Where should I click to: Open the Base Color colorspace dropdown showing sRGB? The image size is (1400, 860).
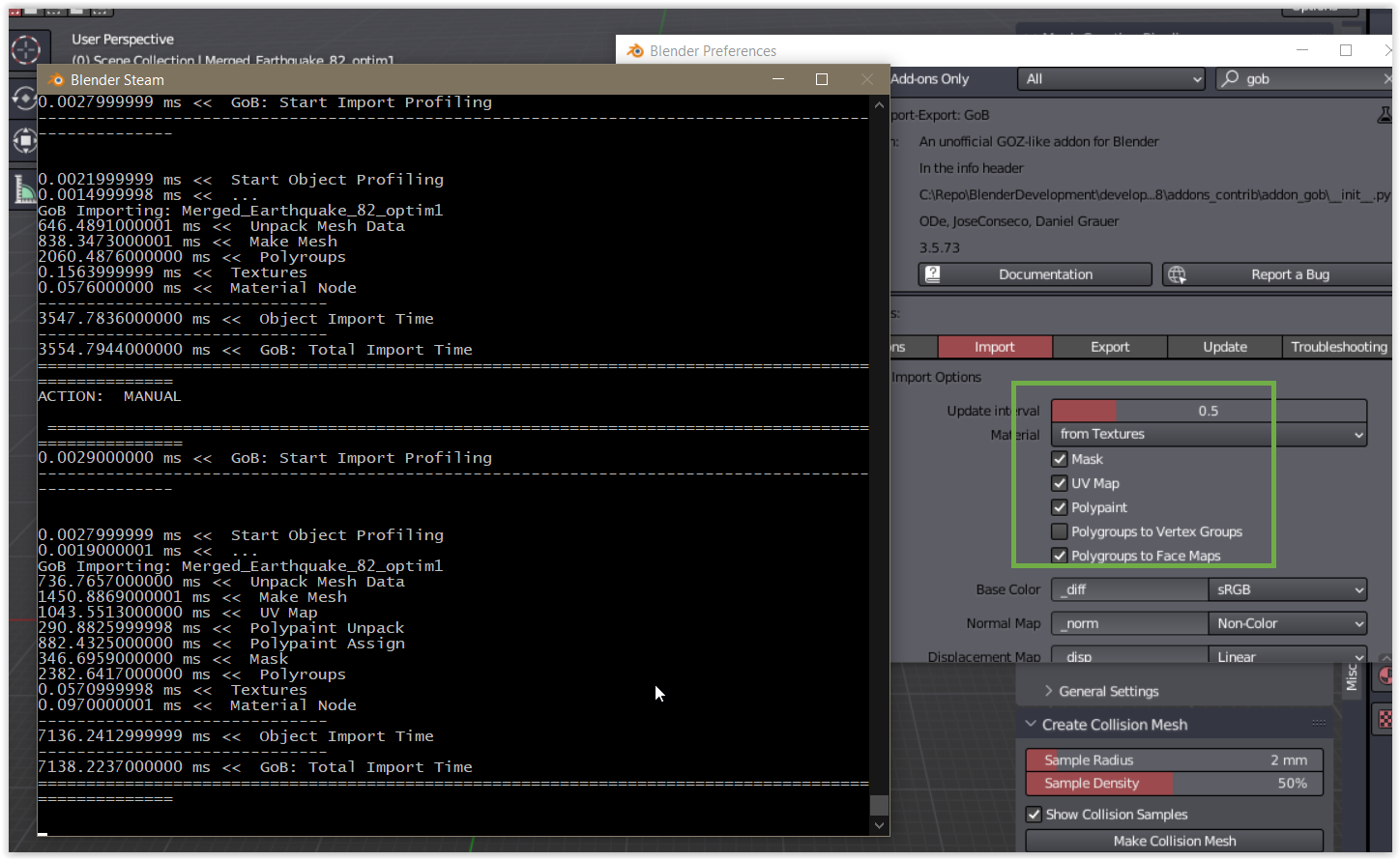[1288, 589]
